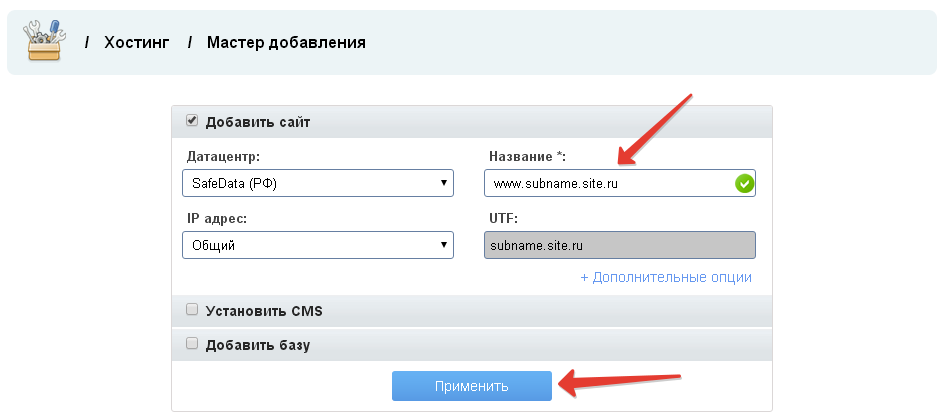Click the IP адрес field label
The height and width of the screenshot is (420, 942).
pos(216,218)
